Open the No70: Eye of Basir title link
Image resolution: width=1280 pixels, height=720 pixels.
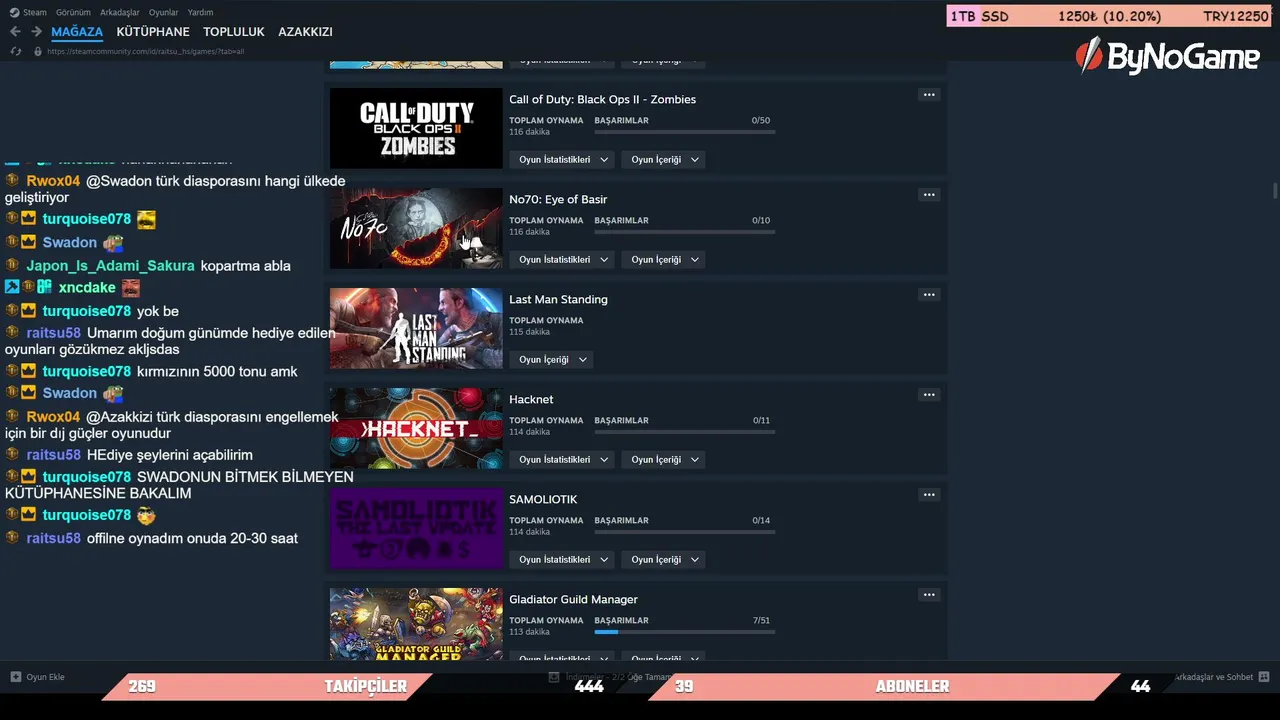[558, 199]
